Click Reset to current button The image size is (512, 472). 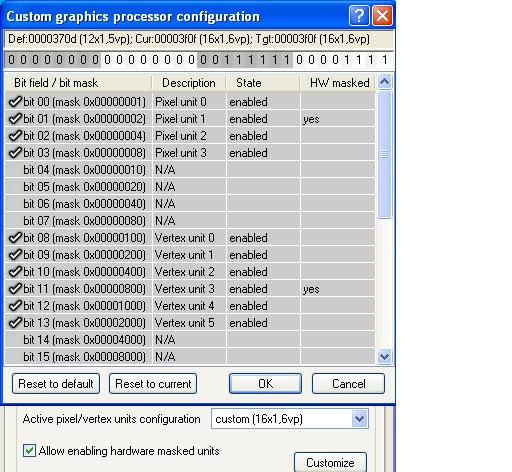[153, 384]
